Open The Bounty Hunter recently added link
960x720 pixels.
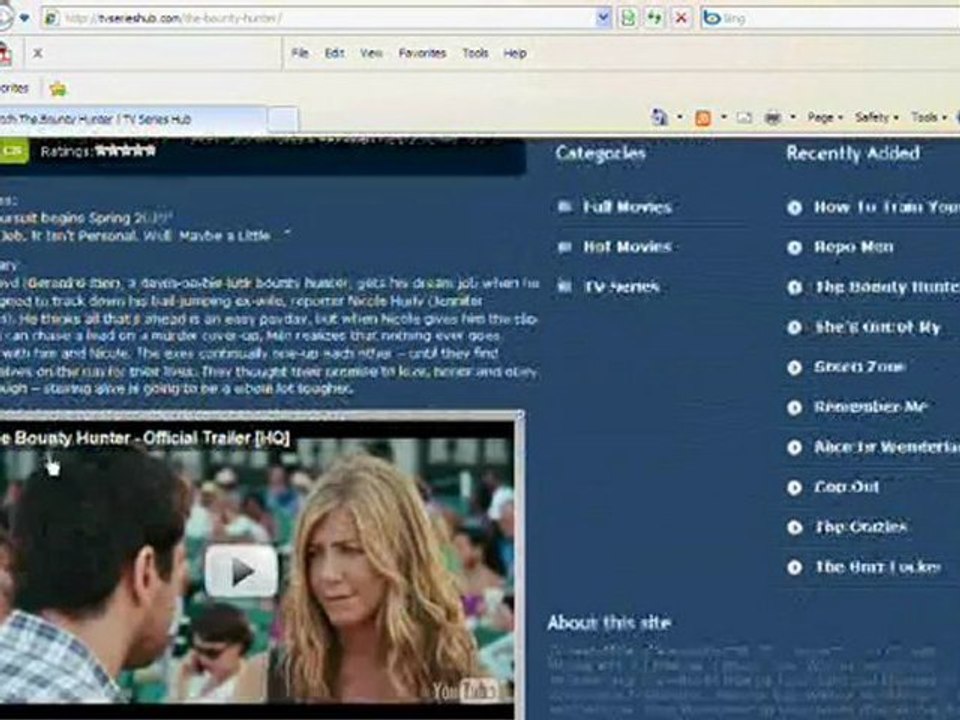point(887,287)
